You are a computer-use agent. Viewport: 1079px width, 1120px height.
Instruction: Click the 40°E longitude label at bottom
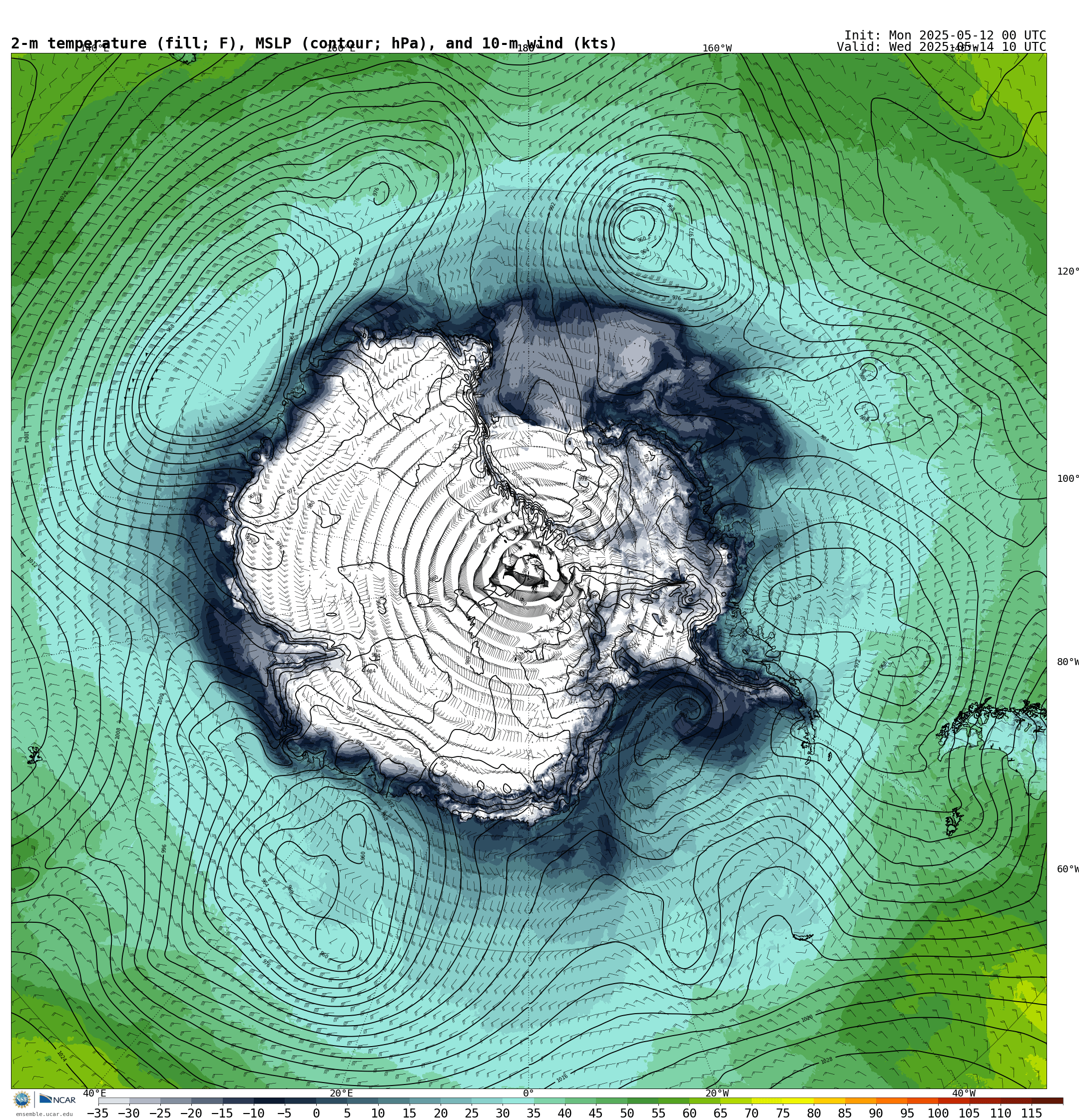coord(94,1093)
